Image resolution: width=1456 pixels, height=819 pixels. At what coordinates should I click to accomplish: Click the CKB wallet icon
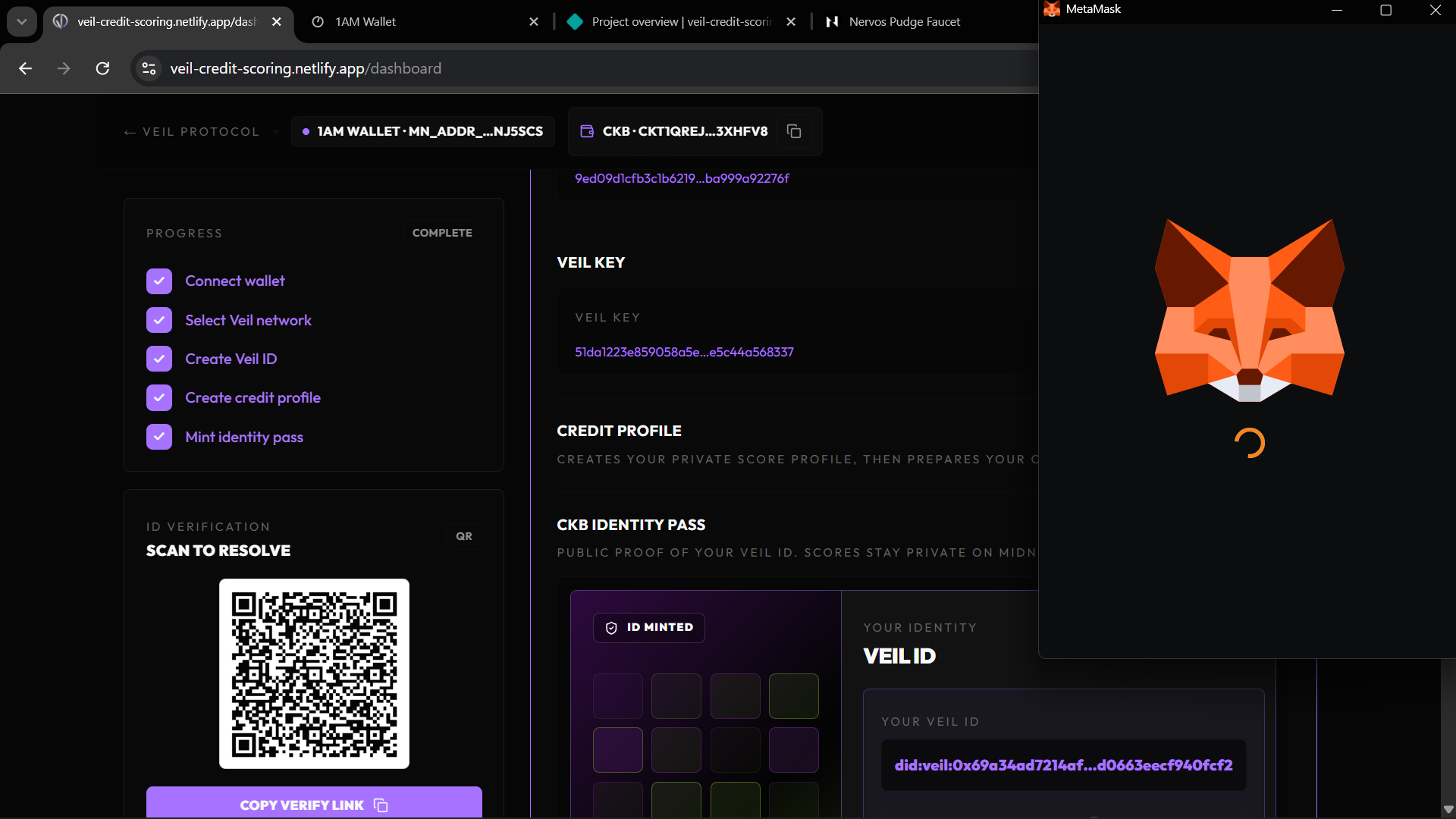pyautogui.click(x=587, y=131)
